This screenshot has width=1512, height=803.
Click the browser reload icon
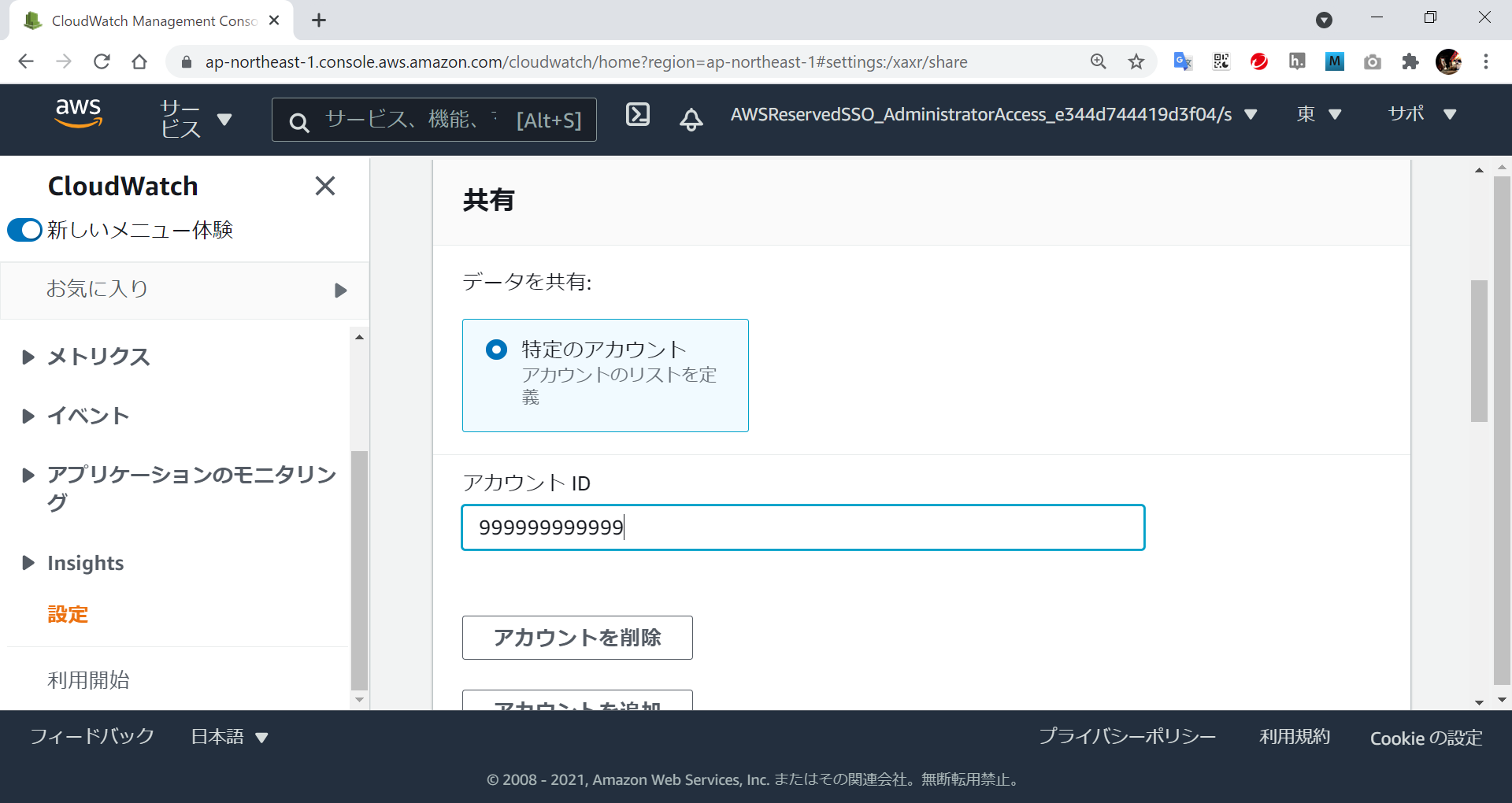coord(102,61)
